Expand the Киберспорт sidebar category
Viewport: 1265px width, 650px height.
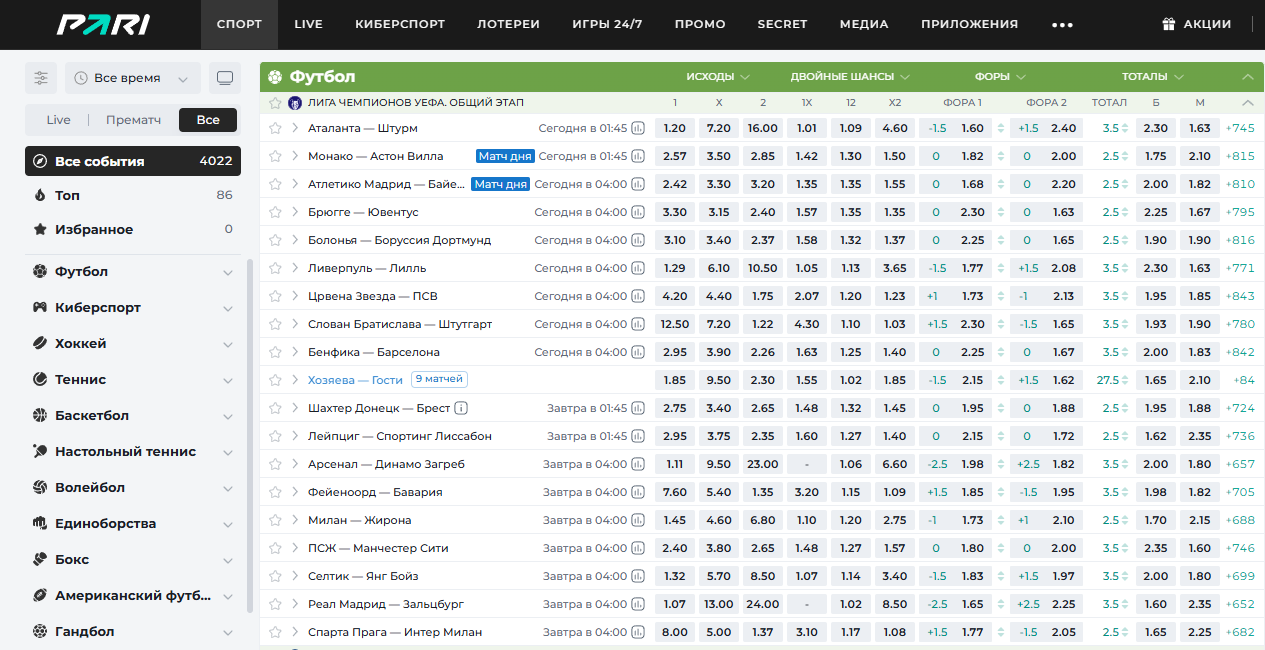[228, 308]
